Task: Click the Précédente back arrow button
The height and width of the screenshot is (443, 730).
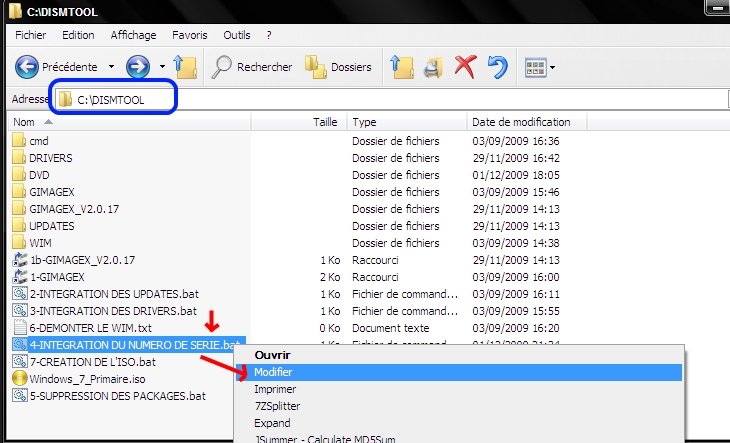Action: point(28,67)
